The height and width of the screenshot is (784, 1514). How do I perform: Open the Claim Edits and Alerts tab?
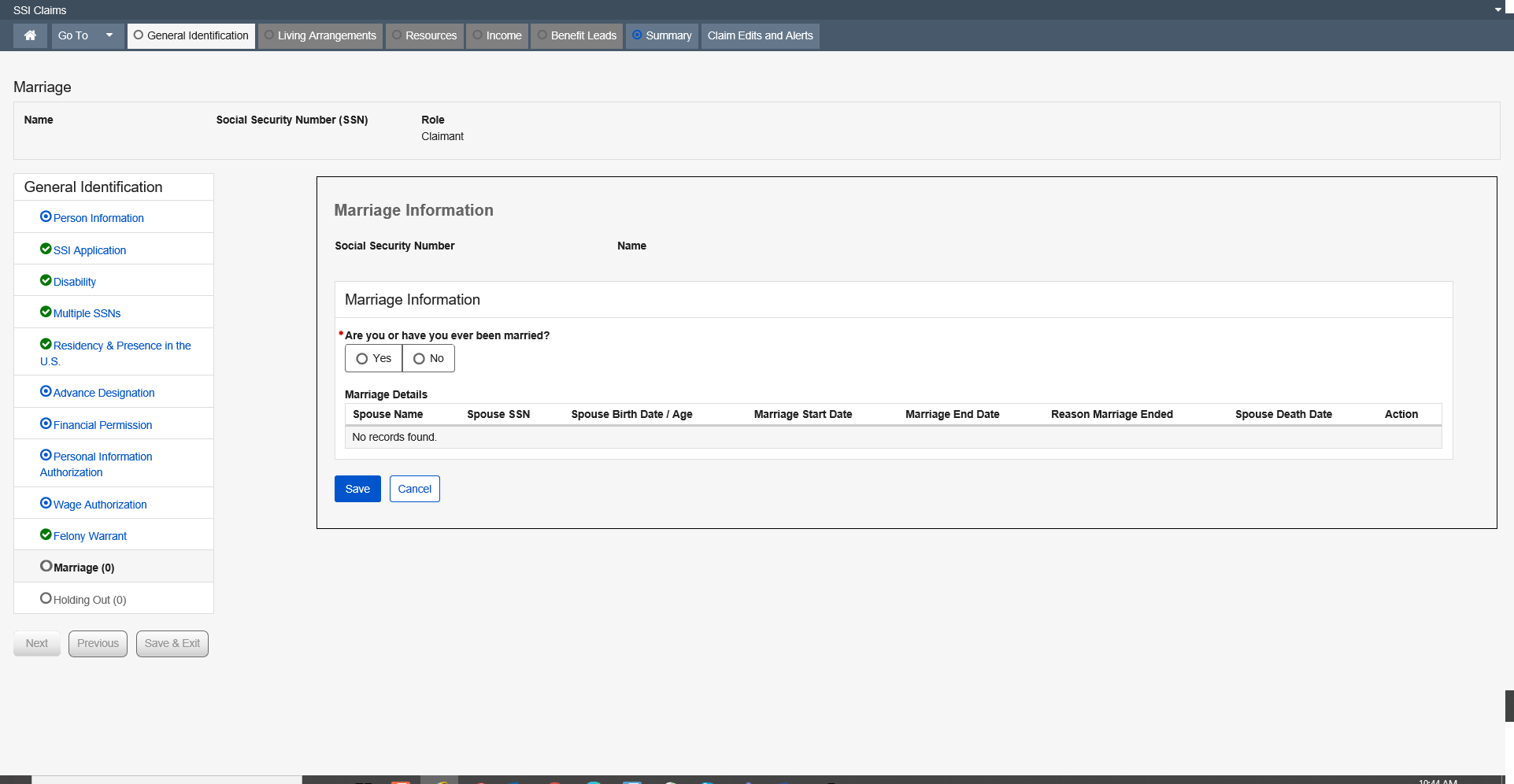click(x=760, y=35)
